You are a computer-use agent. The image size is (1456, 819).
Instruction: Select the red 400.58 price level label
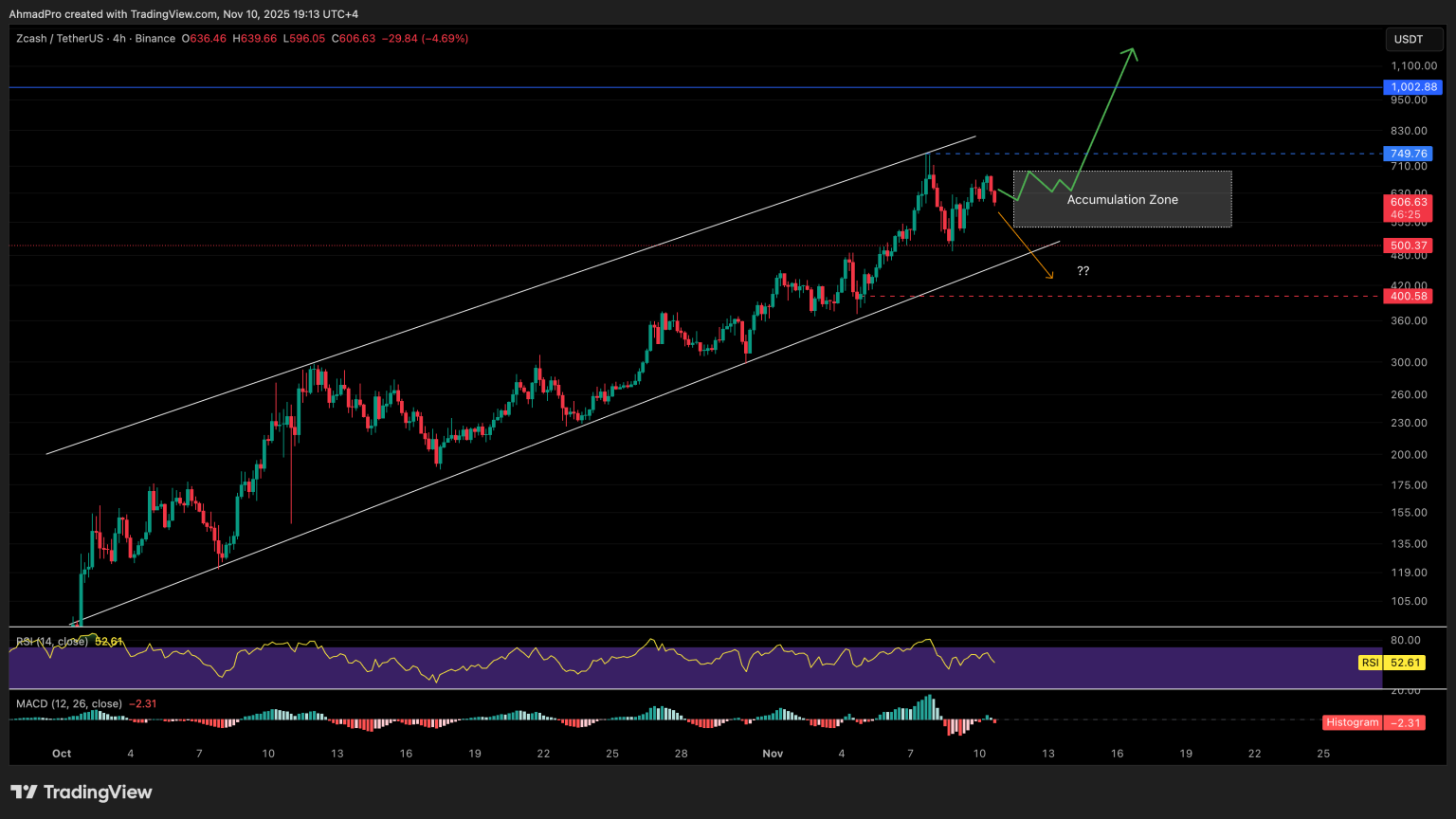pos(1408,297)
